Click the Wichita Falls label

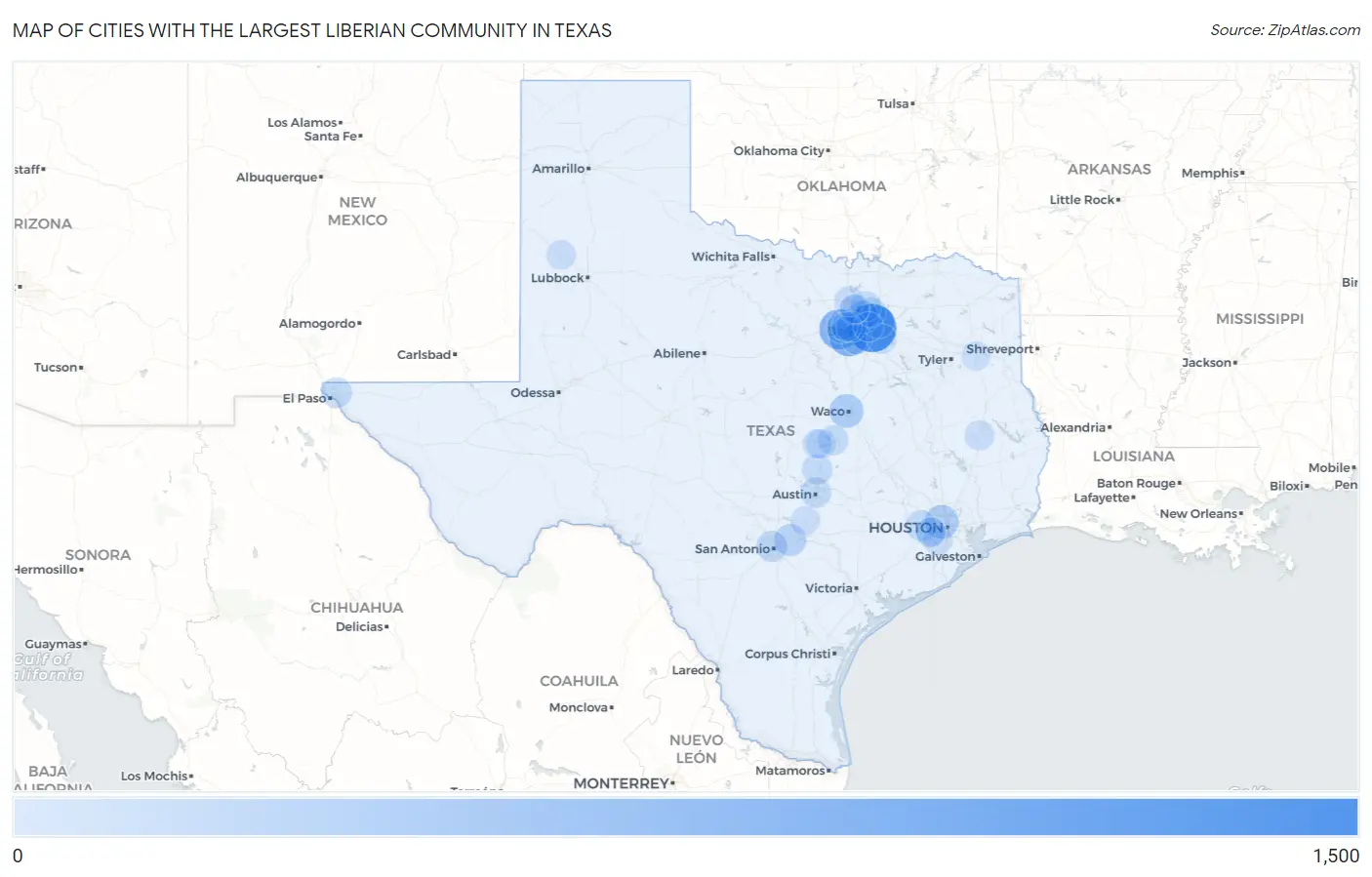(x=731, y=257)
